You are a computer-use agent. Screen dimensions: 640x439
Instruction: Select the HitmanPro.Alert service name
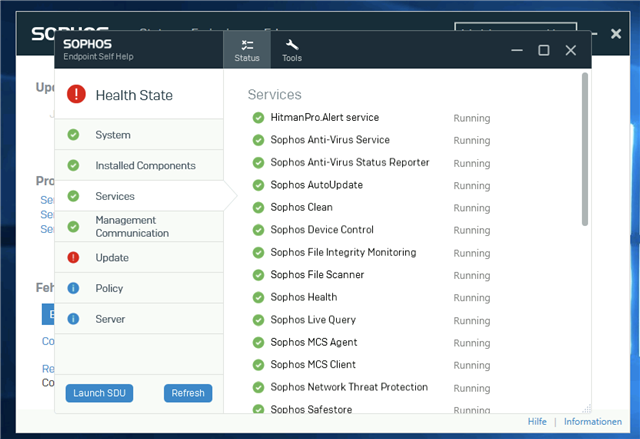tap(324, 118)
